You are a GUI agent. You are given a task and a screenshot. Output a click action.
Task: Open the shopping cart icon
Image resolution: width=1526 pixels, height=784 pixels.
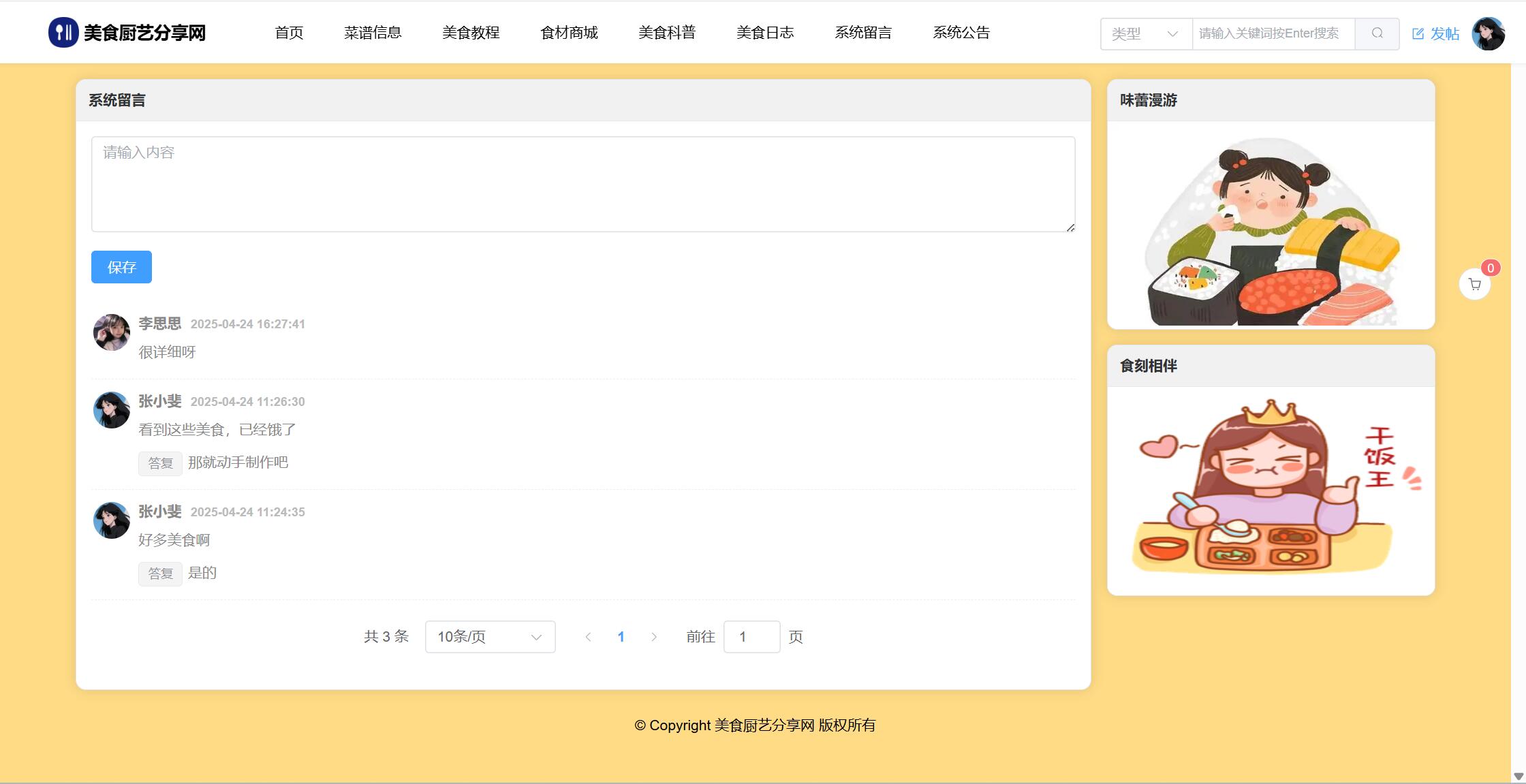1475,285
